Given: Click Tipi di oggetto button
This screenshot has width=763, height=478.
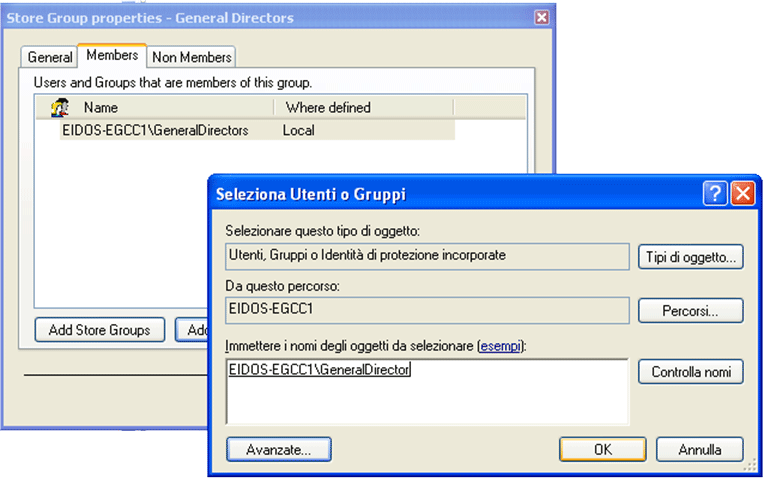Looking at the screenshot, I should (690, 257).
